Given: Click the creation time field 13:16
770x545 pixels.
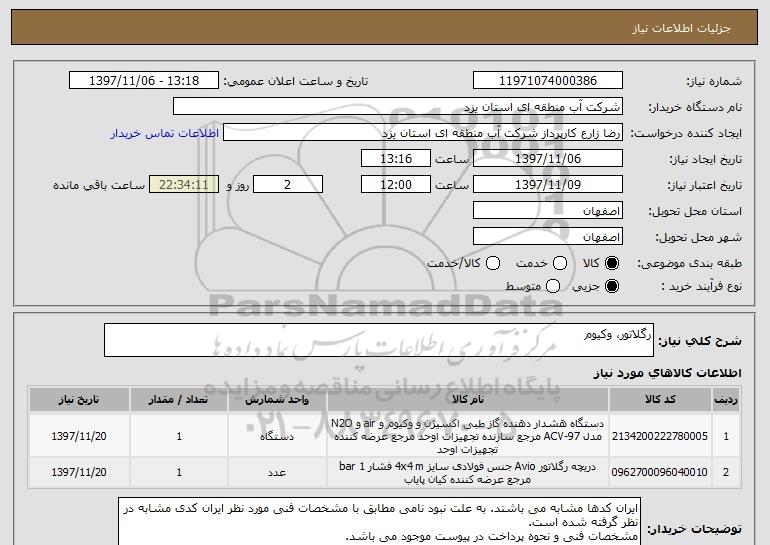Looking at the screenshot, I should click(x=396, y=159).
